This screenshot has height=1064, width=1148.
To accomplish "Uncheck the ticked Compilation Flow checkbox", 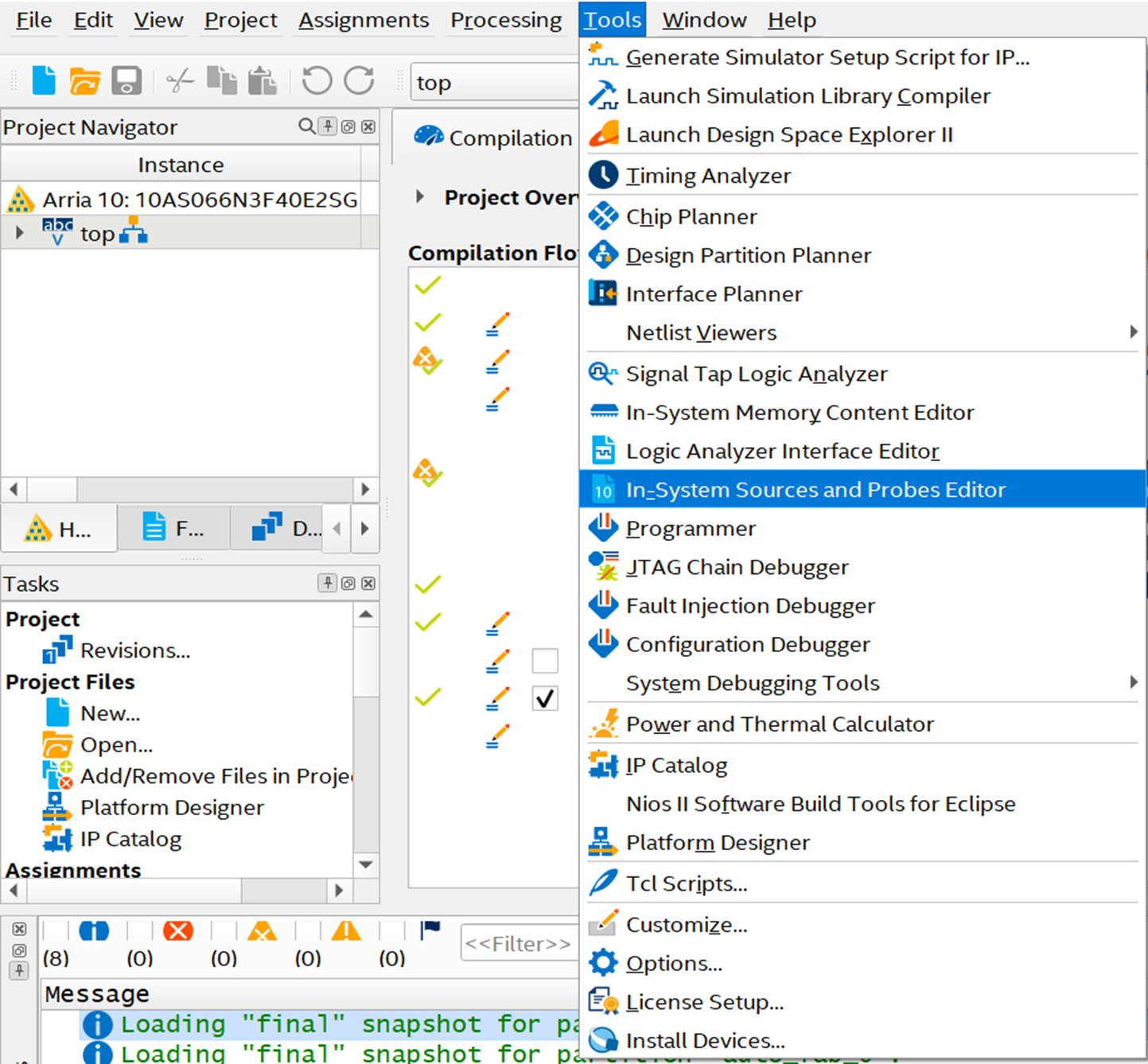I will click(545, 698).
